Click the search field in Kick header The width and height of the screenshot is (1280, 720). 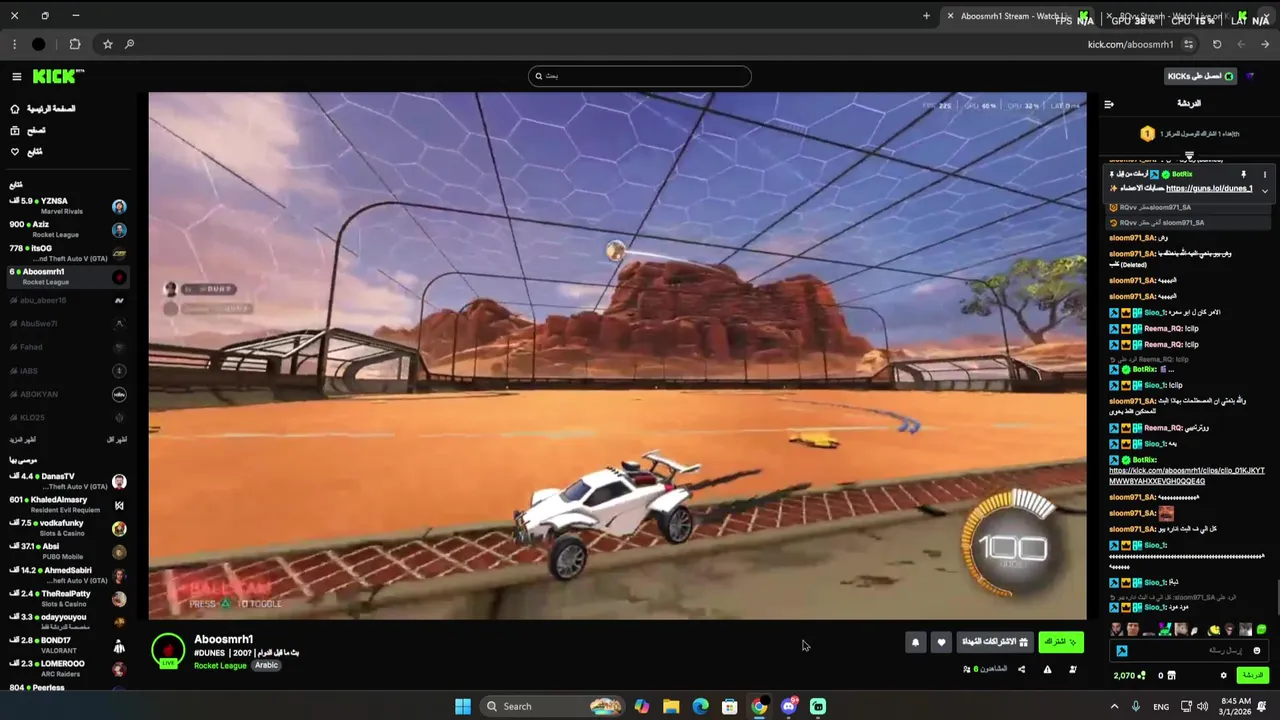pos(640,76)
